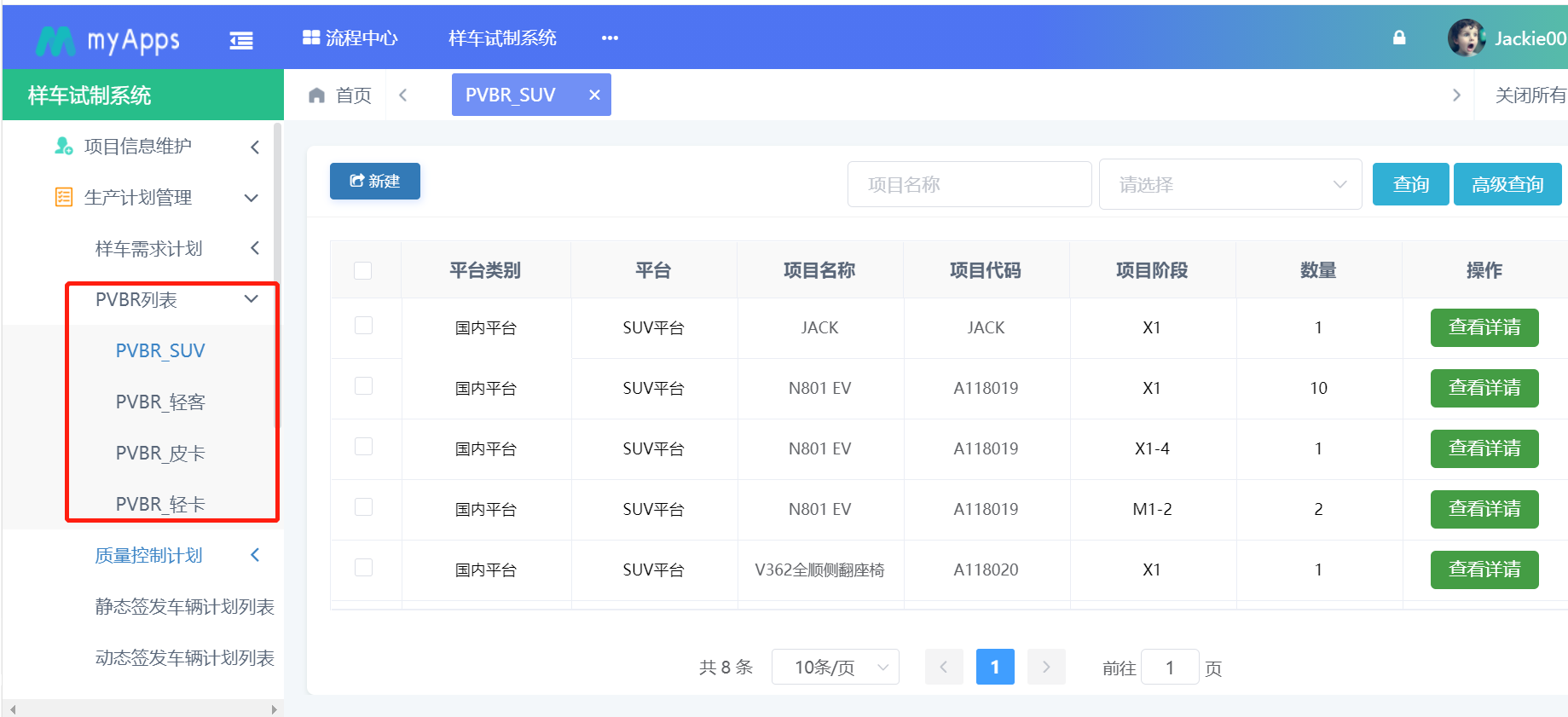Click the sidebar collapse hamburger icon
This screenshot has height=717, width=1568.
pos(241,40)
